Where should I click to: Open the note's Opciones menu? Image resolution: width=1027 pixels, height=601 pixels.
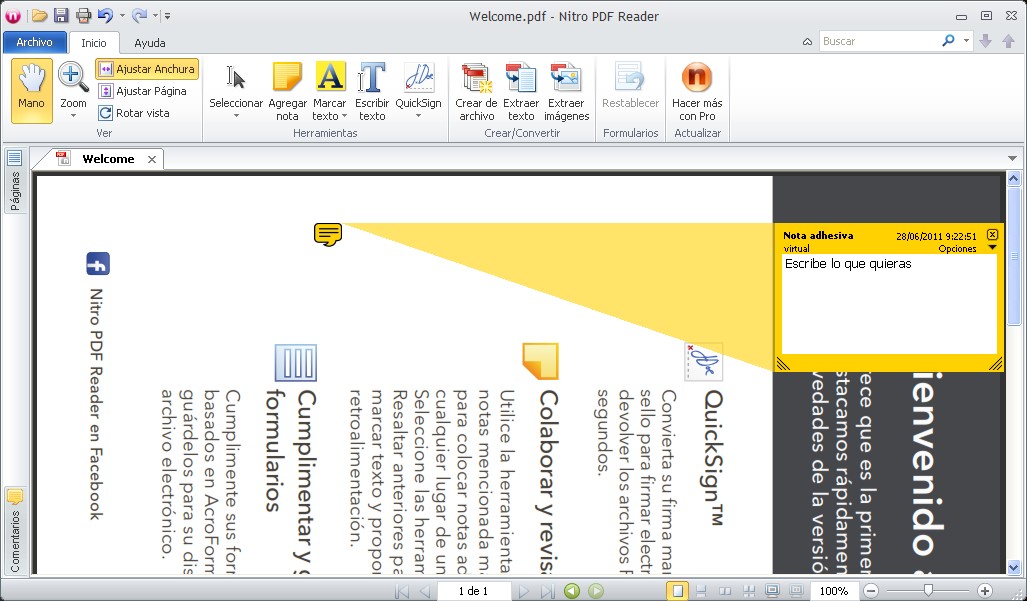(x=967, y=249)
